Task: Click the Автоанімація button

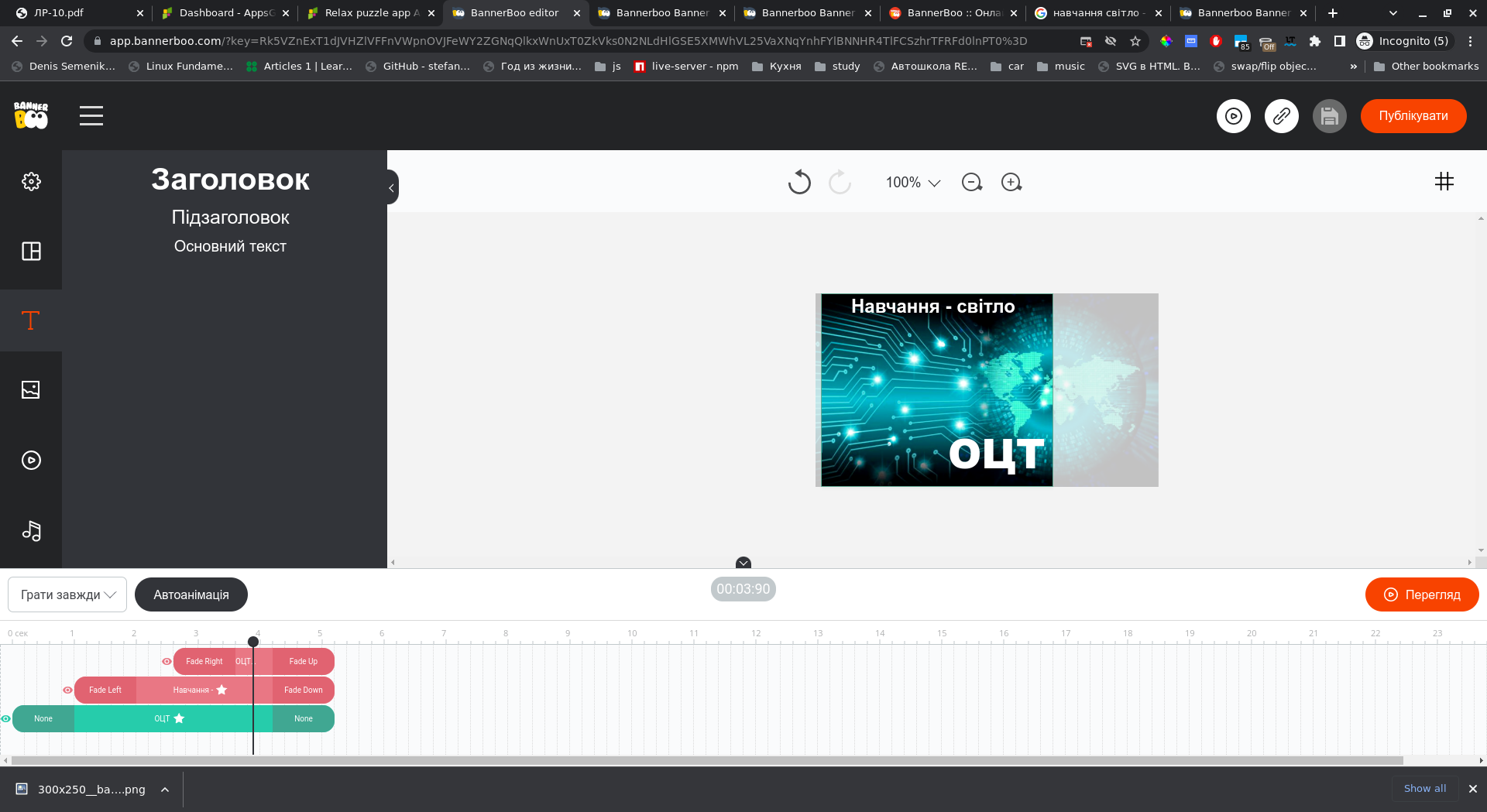Action: (191, 594)
